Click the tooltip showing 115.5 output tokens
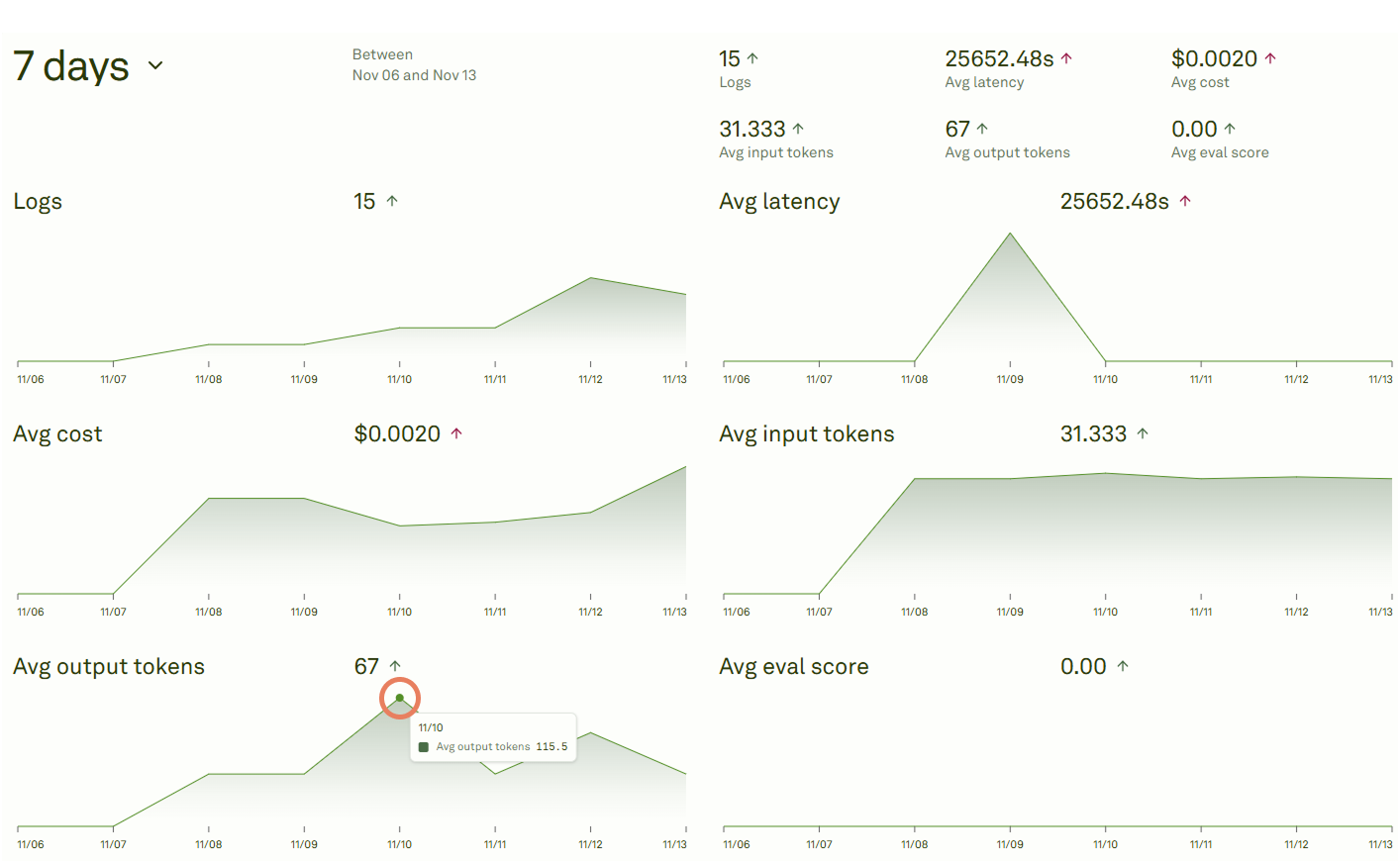Image resolution: width=1400 pixels, height=861 pixels. 493,736
